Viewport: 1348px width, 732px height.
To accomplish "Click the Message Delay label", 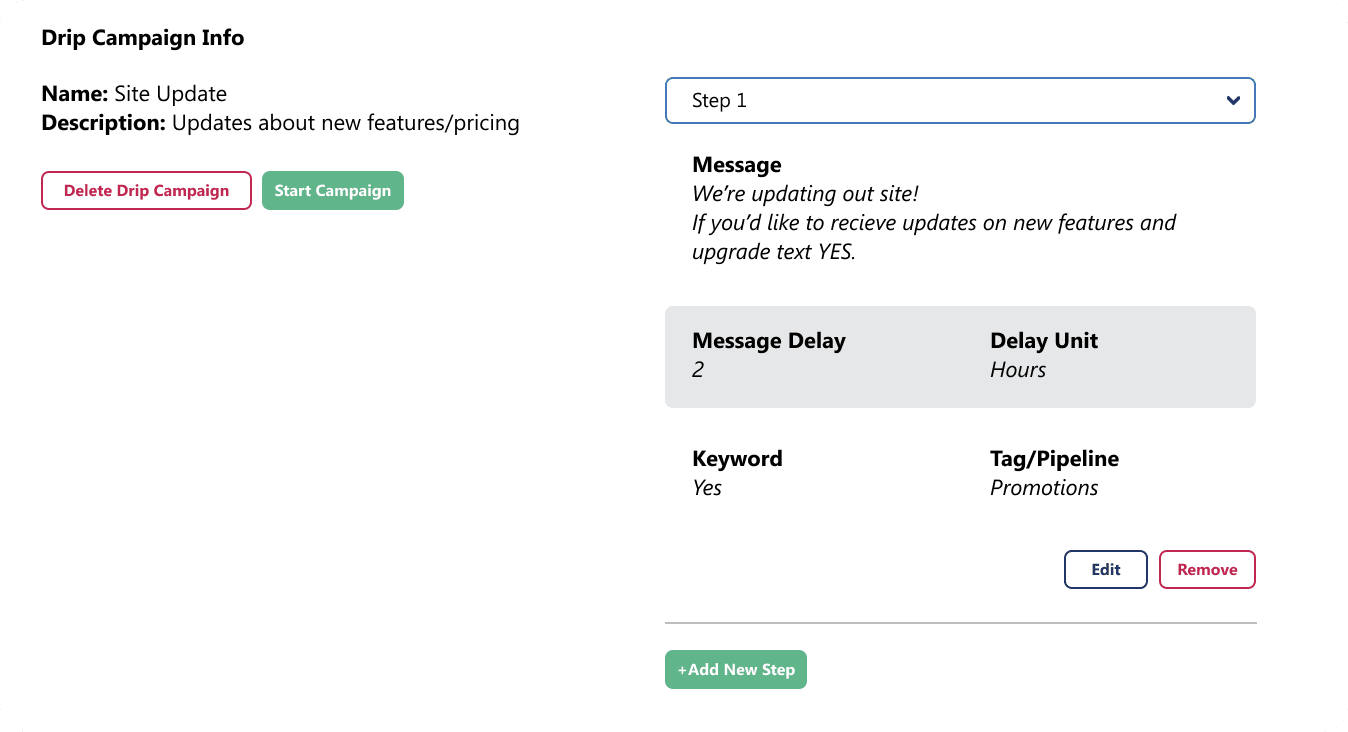I will [x=769, y=341].
